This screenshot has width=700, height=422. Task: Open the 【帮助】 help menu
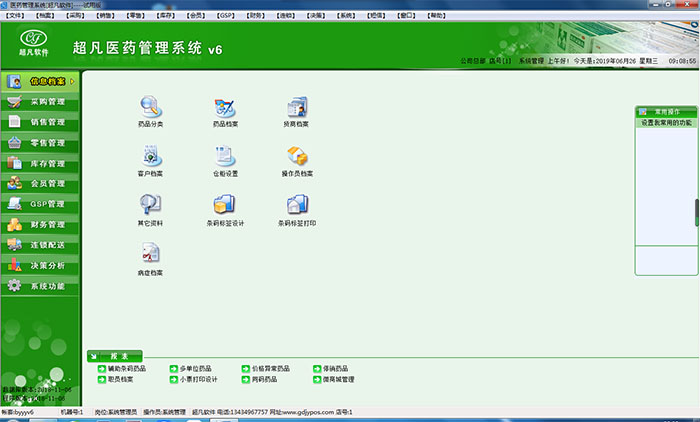[437, 16]
